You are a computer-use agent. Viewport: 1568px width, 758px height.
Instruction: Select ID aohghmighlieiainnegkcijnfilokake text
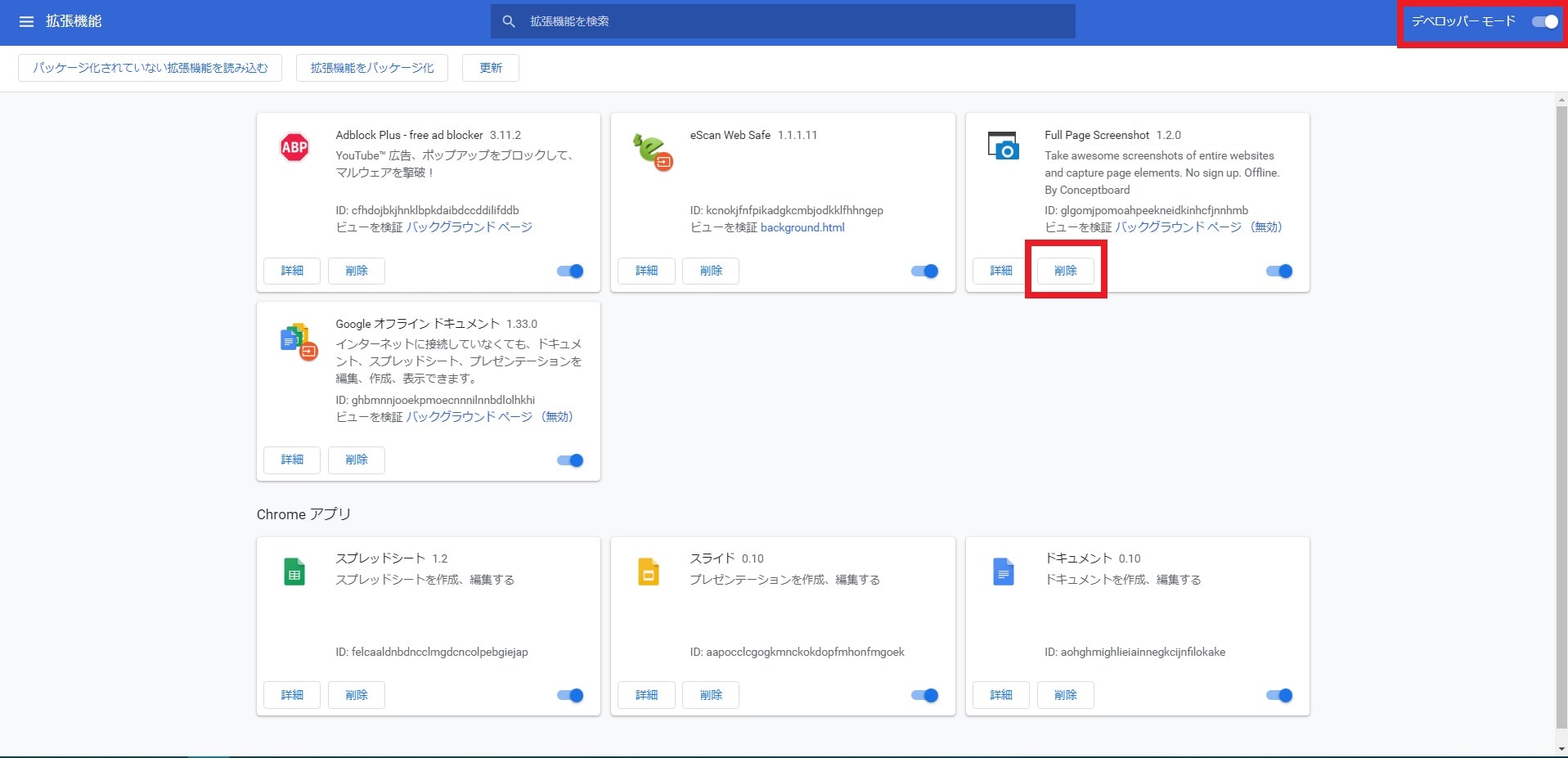1135,652
